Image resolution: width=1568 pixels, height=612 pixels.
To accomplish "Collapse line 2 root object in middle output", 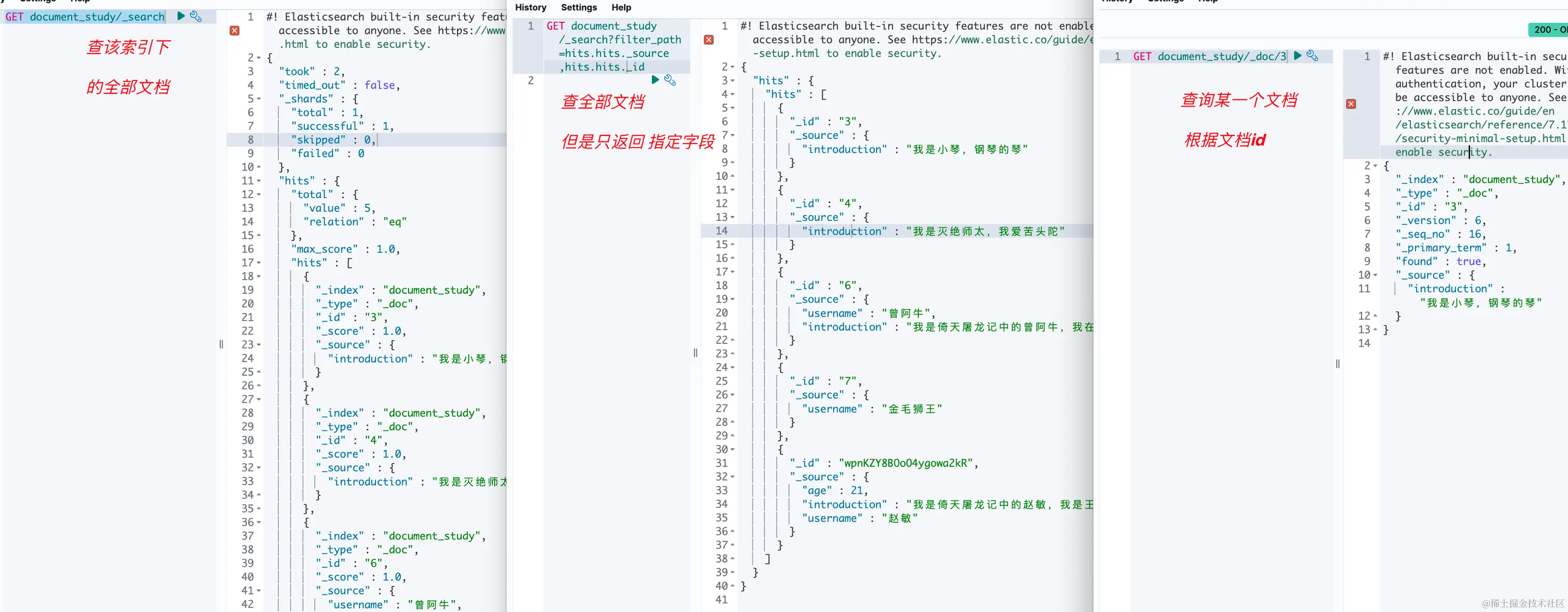I will (x=732, y=67).
